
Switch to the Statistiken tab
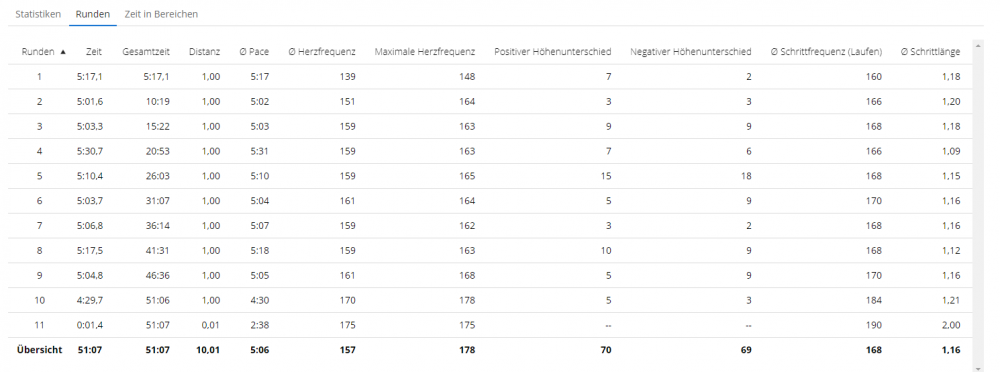click(x=38, y=13)
